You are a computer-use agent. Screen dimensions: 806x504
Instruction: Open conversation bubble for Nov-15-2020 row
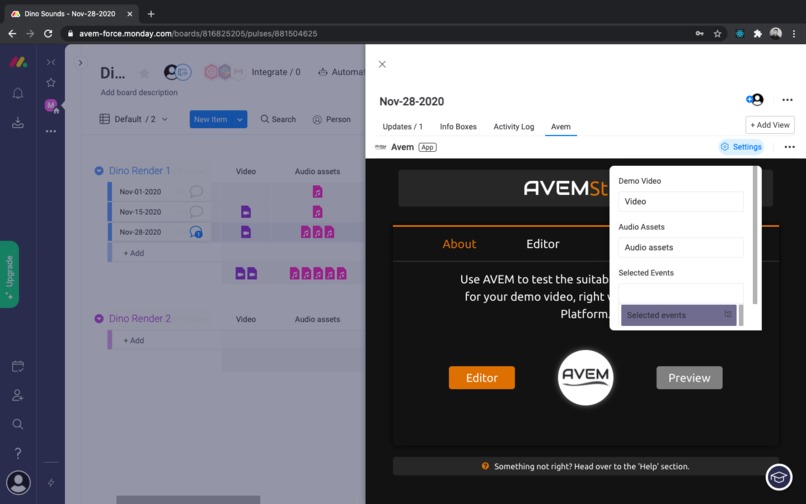[x=196, y=211]
